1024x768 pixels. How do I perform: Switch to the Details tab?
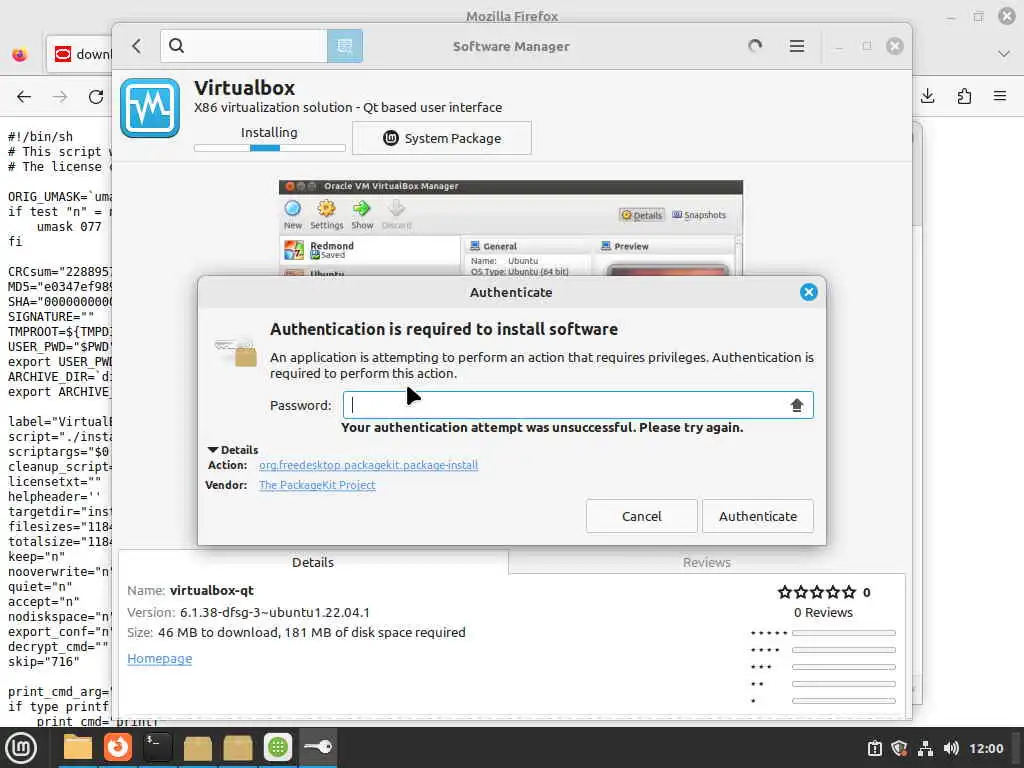[313, 562]
